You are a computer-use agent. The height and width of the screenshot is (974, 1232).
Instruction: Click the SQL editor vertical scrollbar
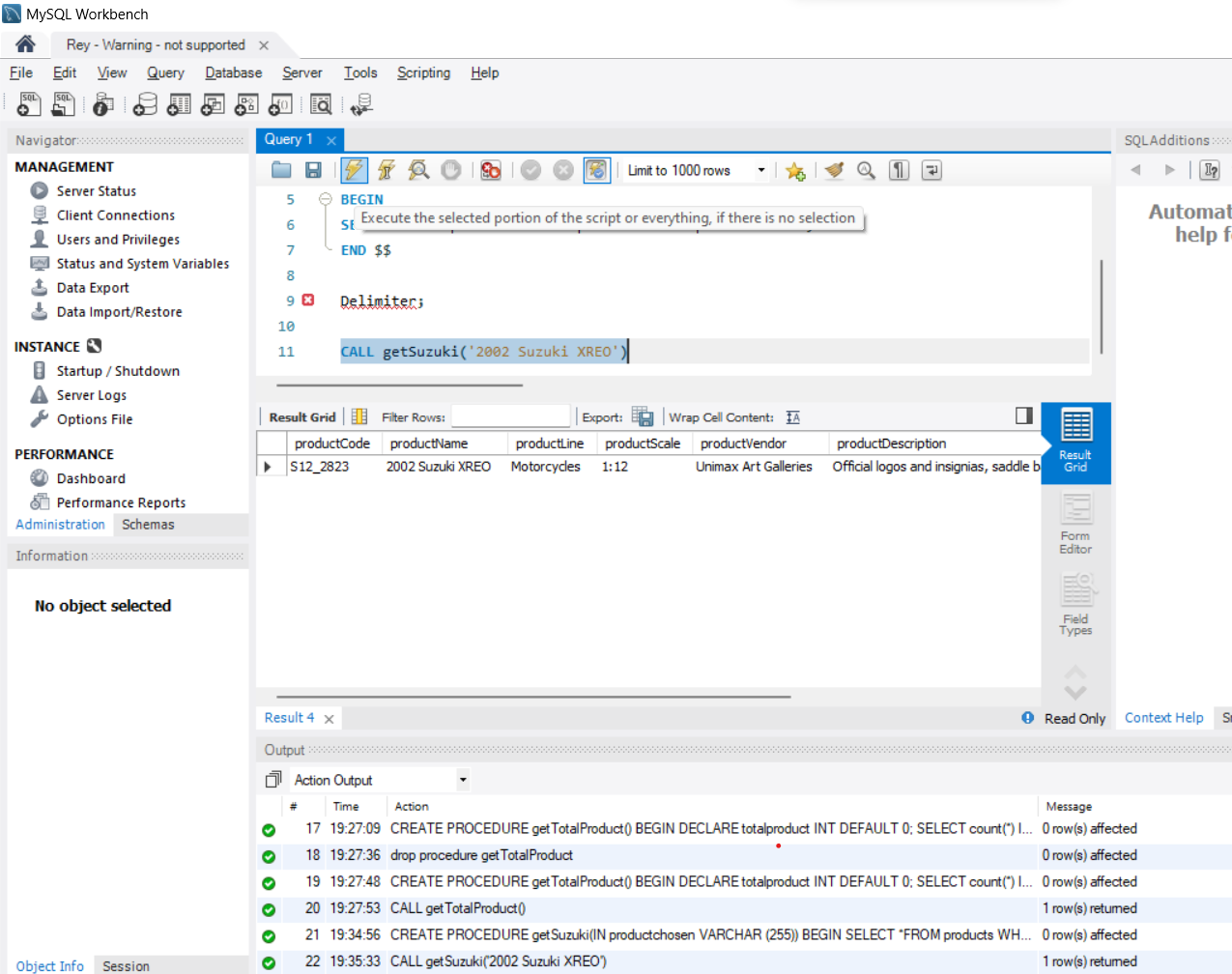click(x=1102, y=305)
